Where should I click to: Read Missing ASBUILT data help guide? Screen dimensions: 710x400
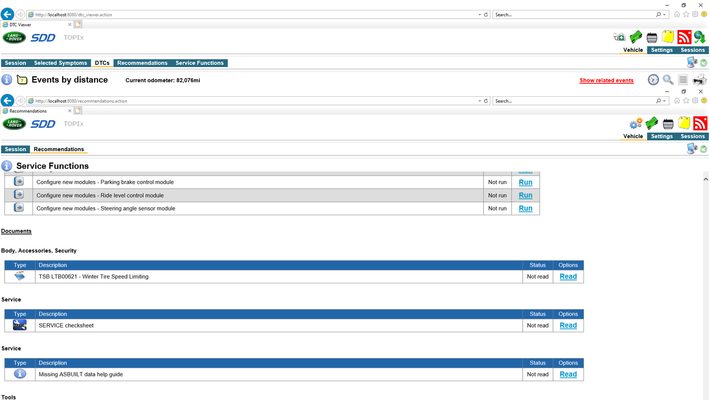coord(568,374)
